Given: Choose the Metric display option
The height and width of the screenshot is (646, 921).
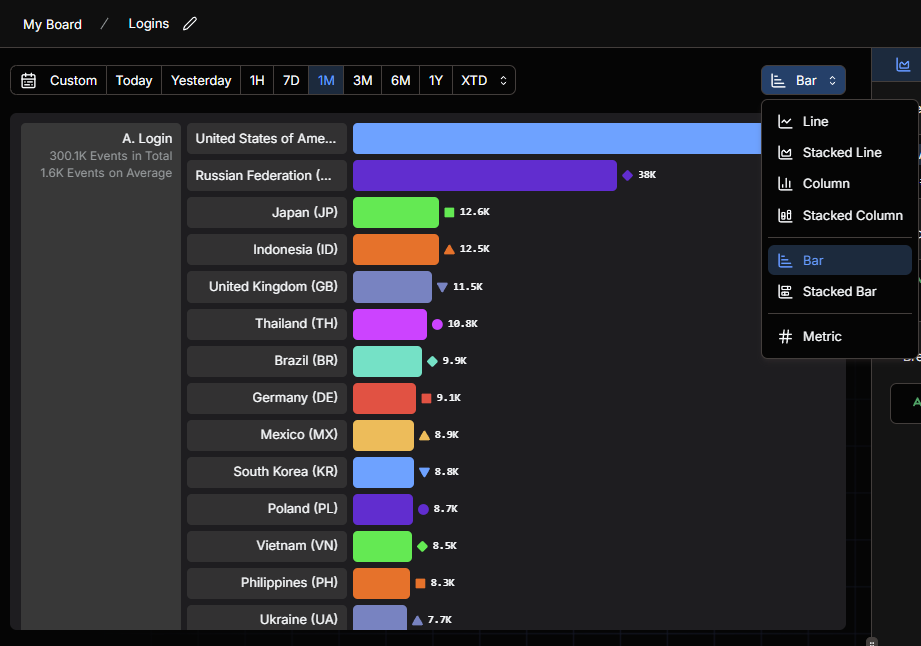Looking at the screenshot, I should pyautogui.click(x=839, y=337).
